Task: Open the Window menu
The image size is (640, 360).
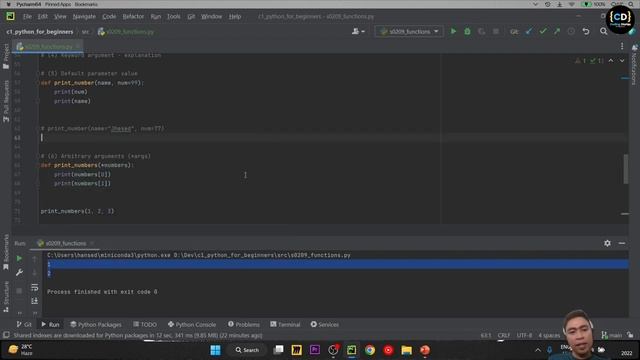Action: 211,16
